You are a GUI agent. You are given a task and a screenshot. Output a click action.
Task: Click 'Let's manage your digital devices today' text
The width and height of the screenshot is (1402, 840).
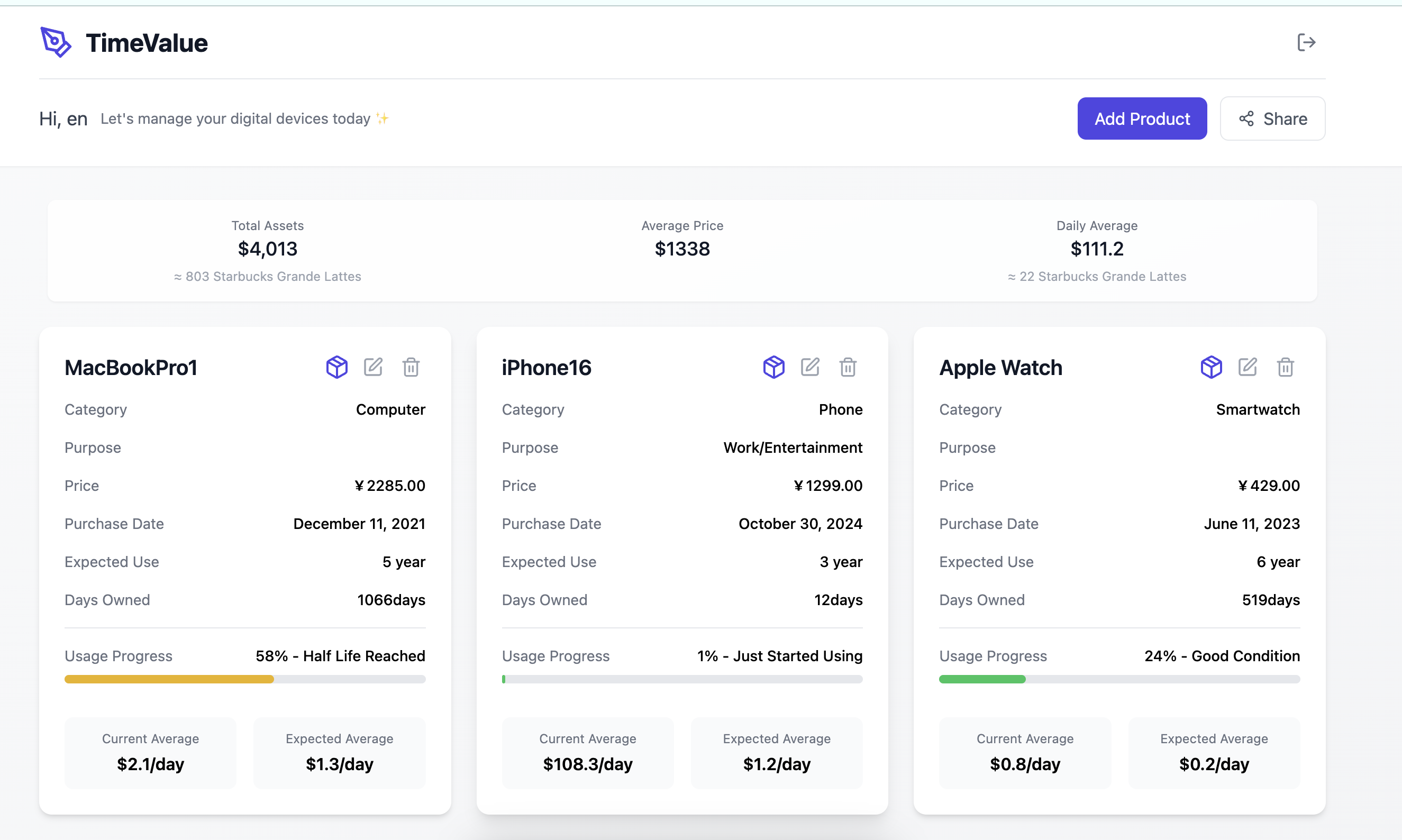point(235,119)
